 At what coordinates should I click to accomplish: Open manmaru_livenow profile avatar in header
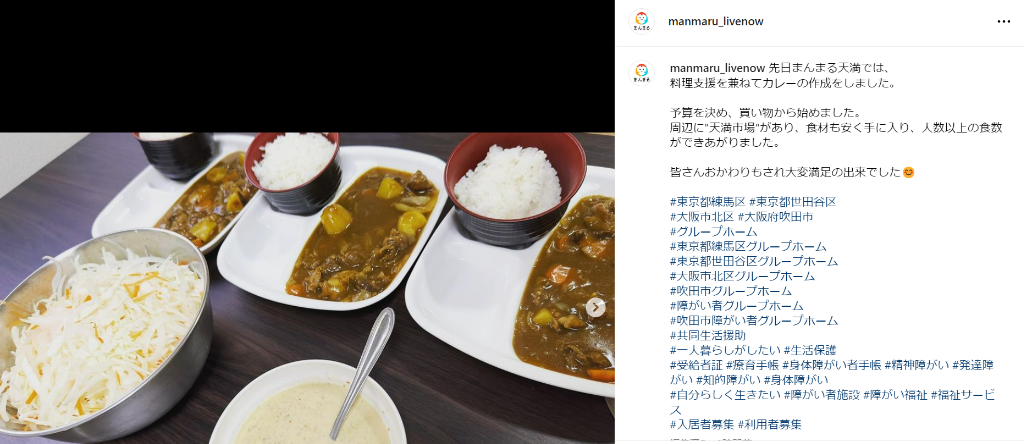[641, 21]
